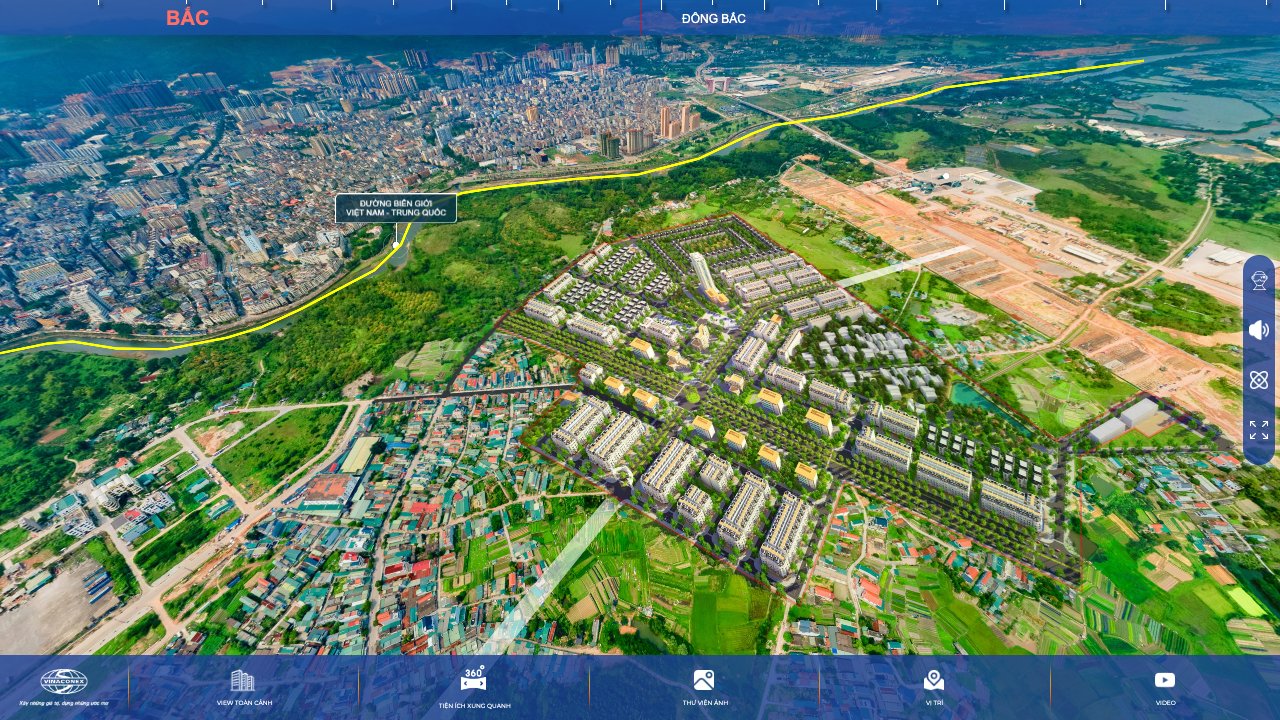The width and height of the screenshot is (1280, 720).
Task: Open the View Toàn Cảnh panorama tab
Action: tap(244, 688)
